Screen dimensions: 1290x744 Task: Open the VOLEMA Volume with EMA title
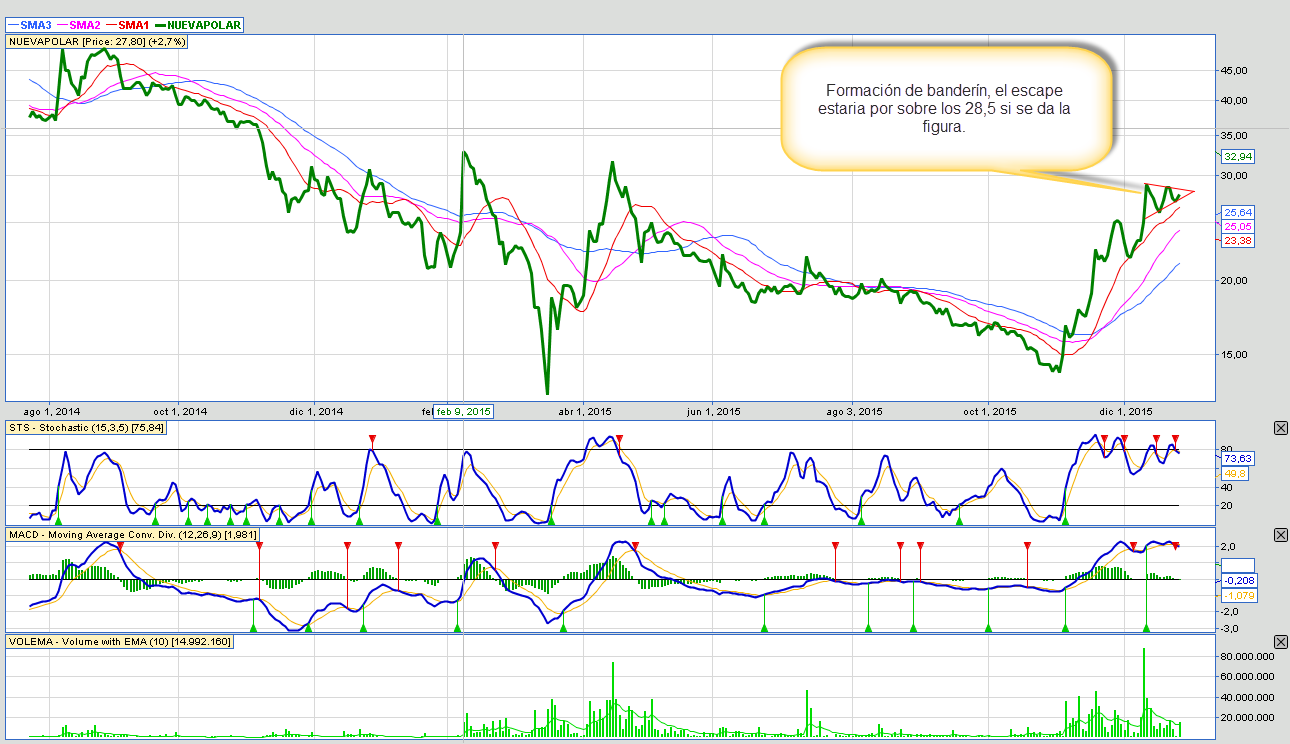click(120, 641)
